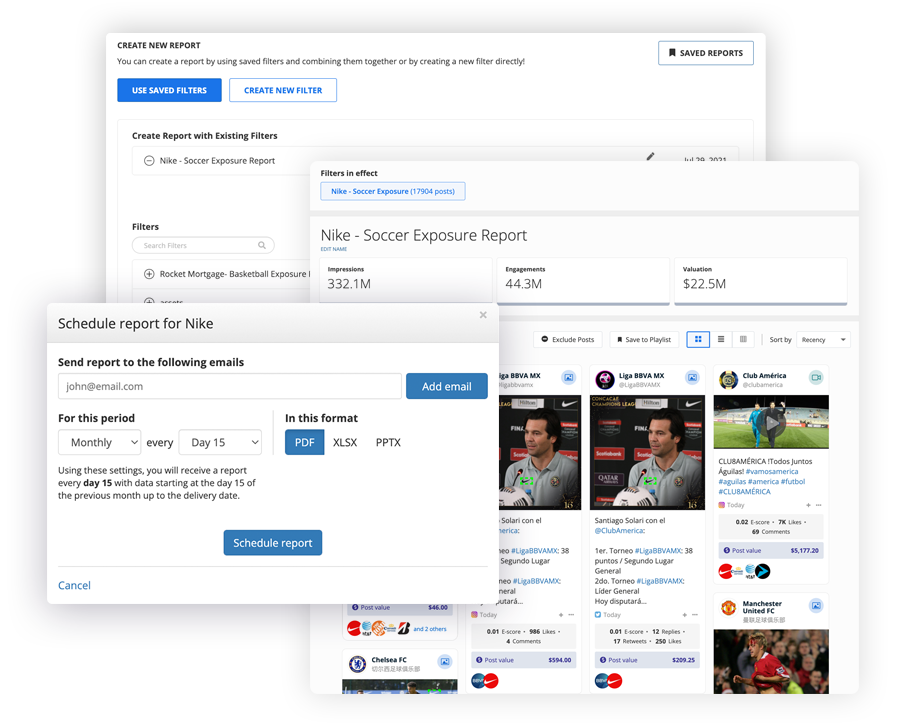The height and width of the screenshot is (724, 900).
Task: Click the Schedule report button
Action: 272,543
